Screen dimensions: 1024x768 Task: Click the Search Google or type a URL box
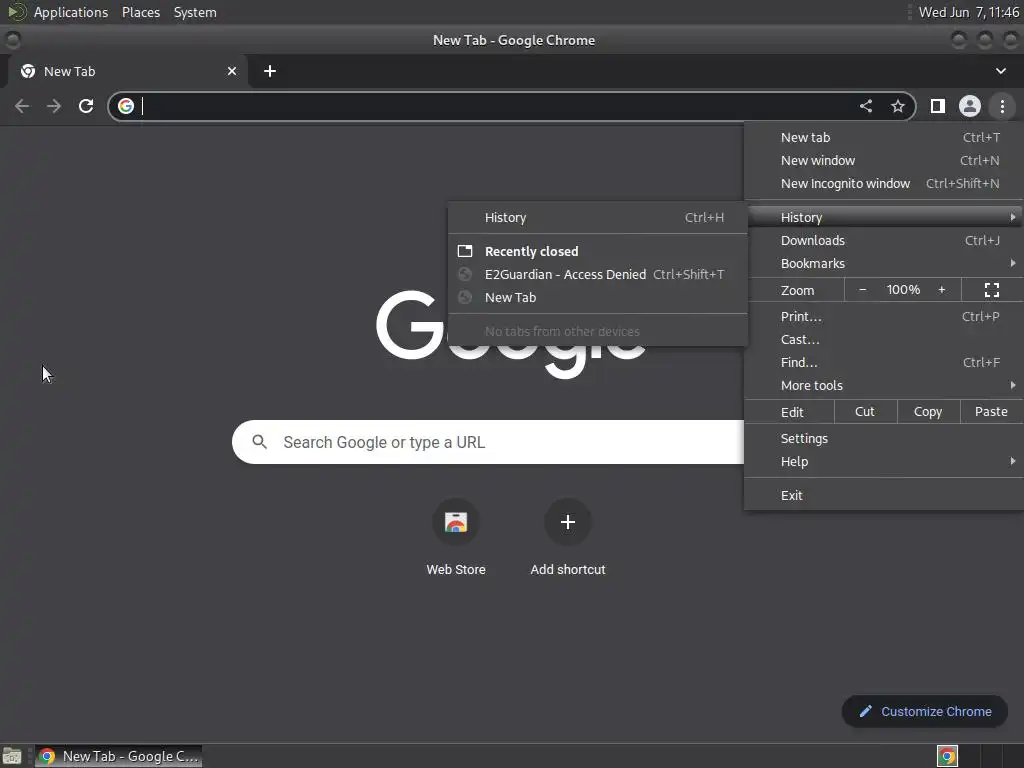click(x=488, y=442)
